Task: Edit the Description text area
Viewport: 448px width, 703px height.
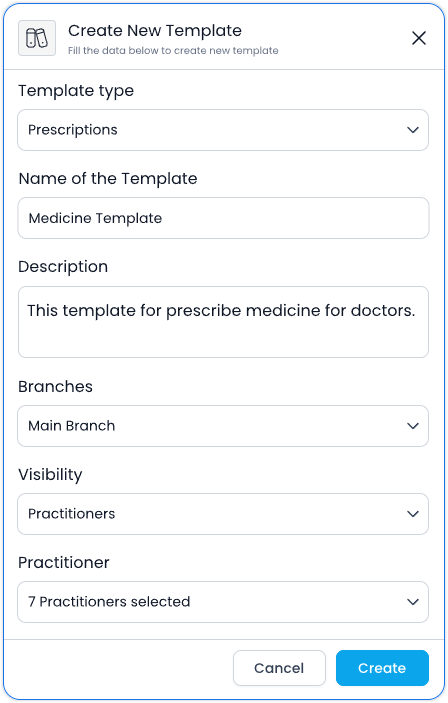Action: click(x=223, y=322)
